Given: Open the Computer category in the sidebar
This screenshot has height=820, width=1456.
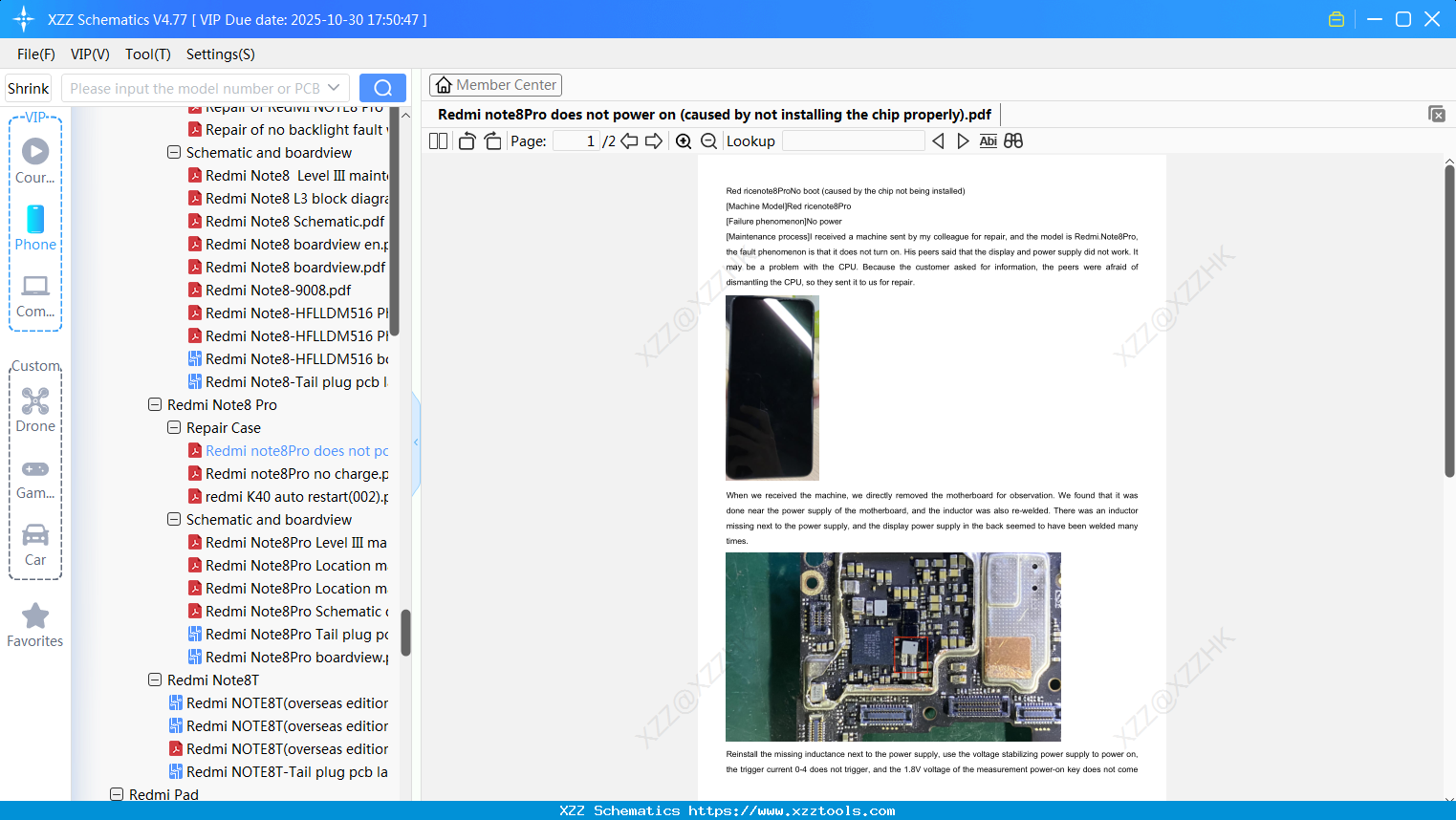Looking at the screenshot, I should [35, 295].
